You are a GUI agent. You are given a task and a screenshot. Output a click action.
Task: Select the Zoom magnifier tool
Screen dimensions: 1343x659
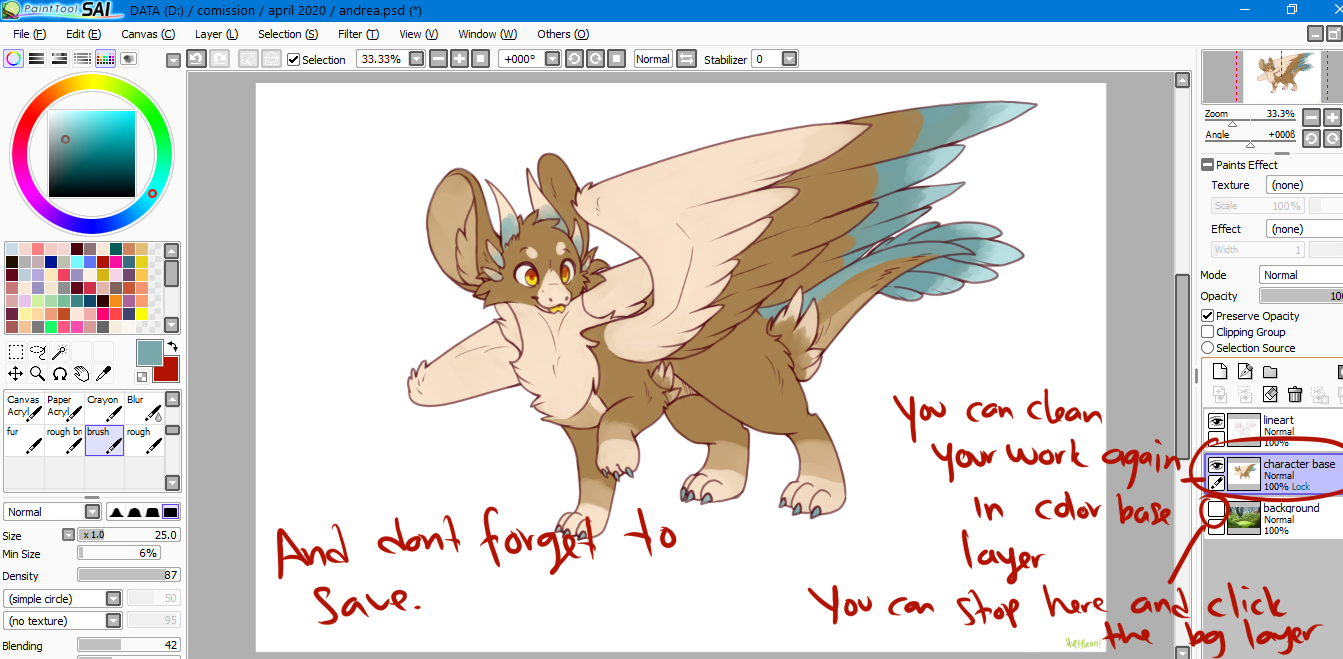pyautogui.click(x=38, y=373)
